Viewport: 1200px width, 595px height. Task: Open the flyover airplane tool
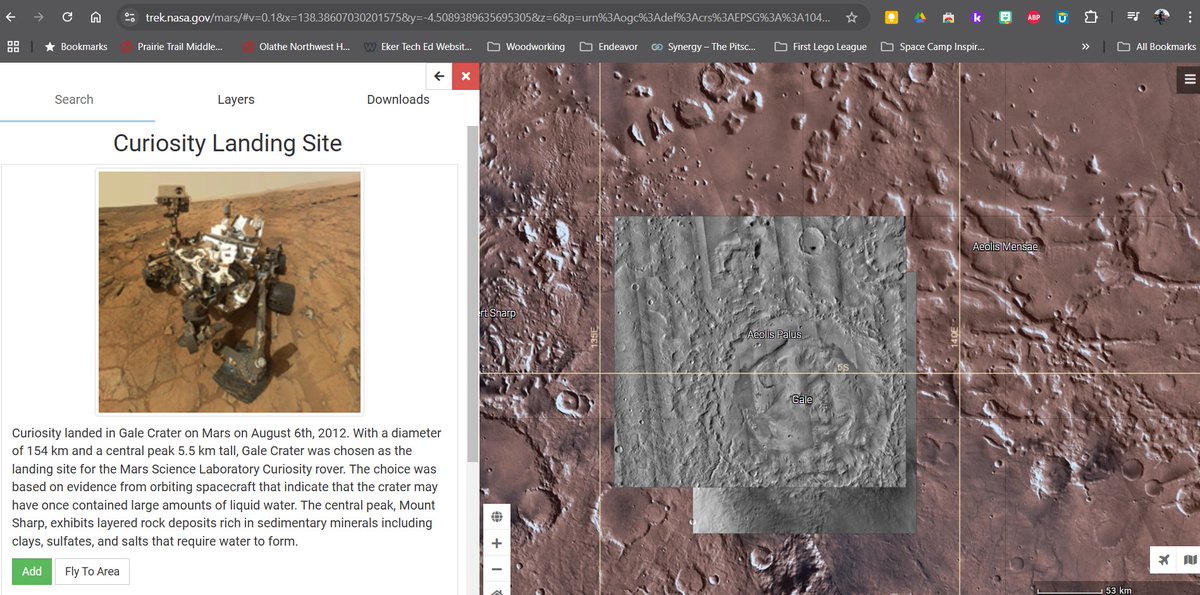1164,559
